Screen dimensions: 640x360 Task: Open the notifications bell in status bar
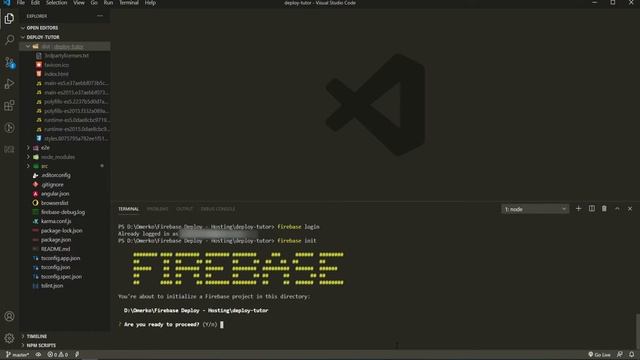click(631, 355)
